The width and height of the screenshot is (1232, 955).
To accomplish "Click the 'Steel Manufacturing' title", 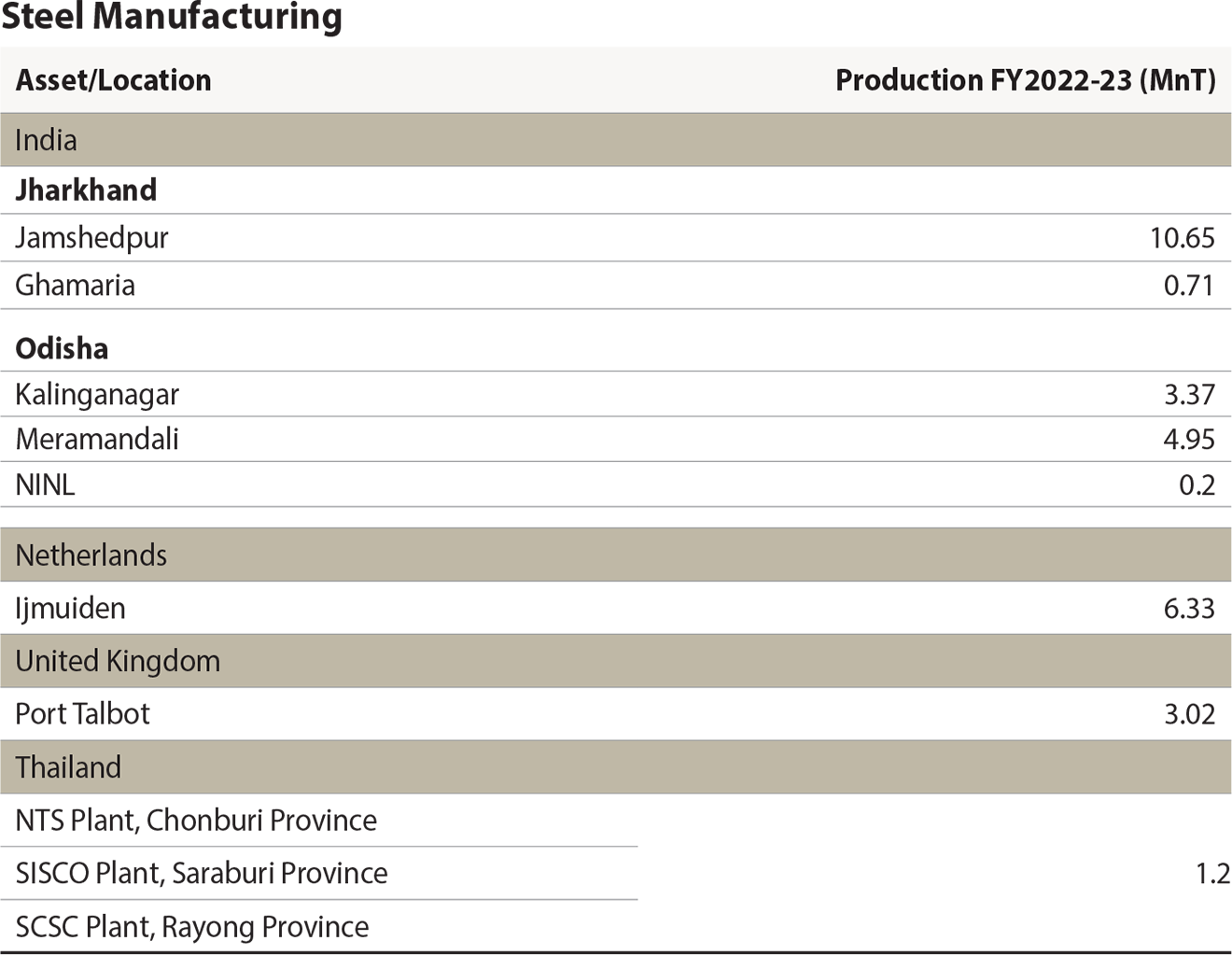I will 172,17.
